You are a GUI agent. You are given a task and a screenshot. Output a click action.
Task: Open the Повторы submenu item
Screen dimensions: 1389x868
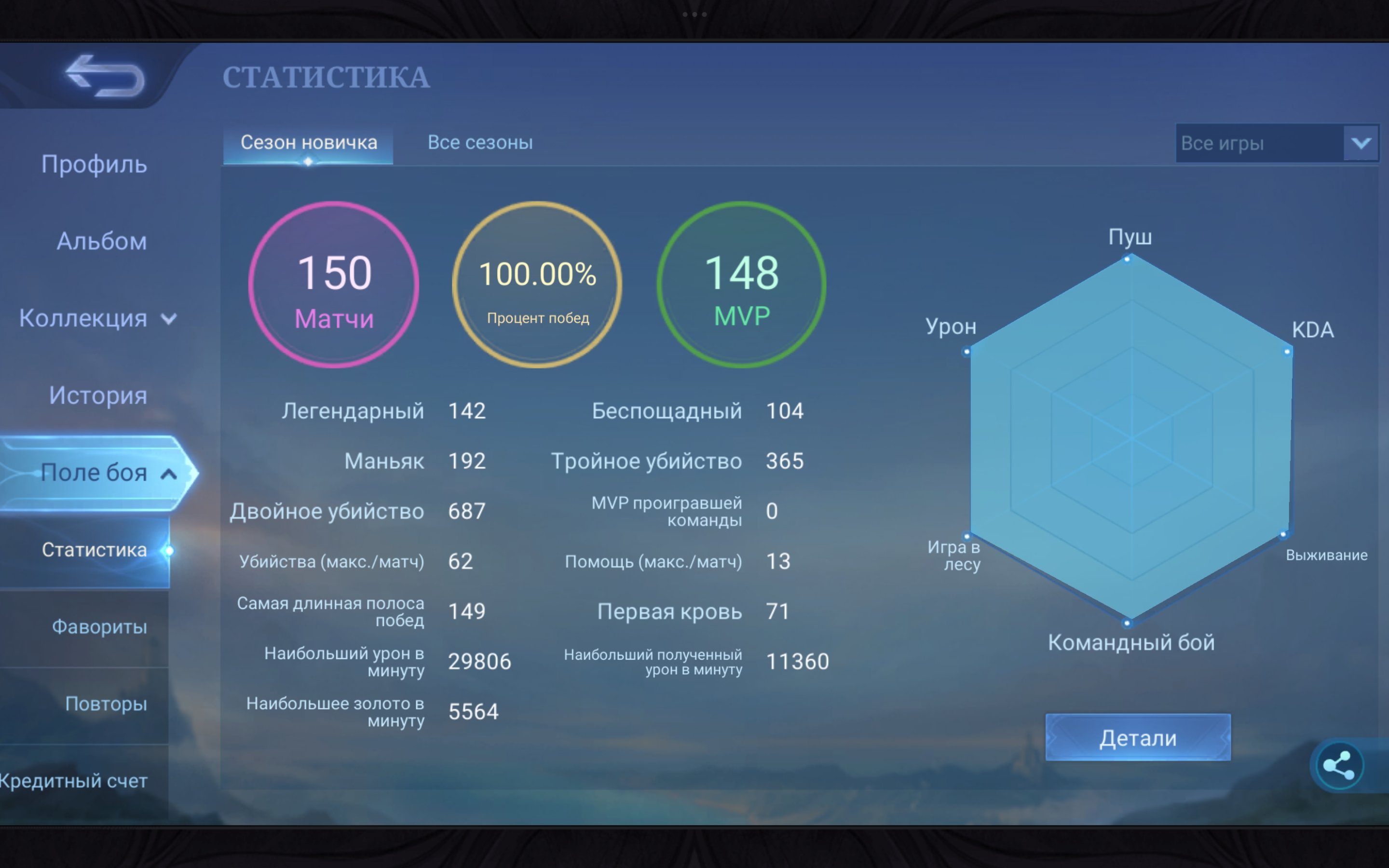click(x=106, y=704)
